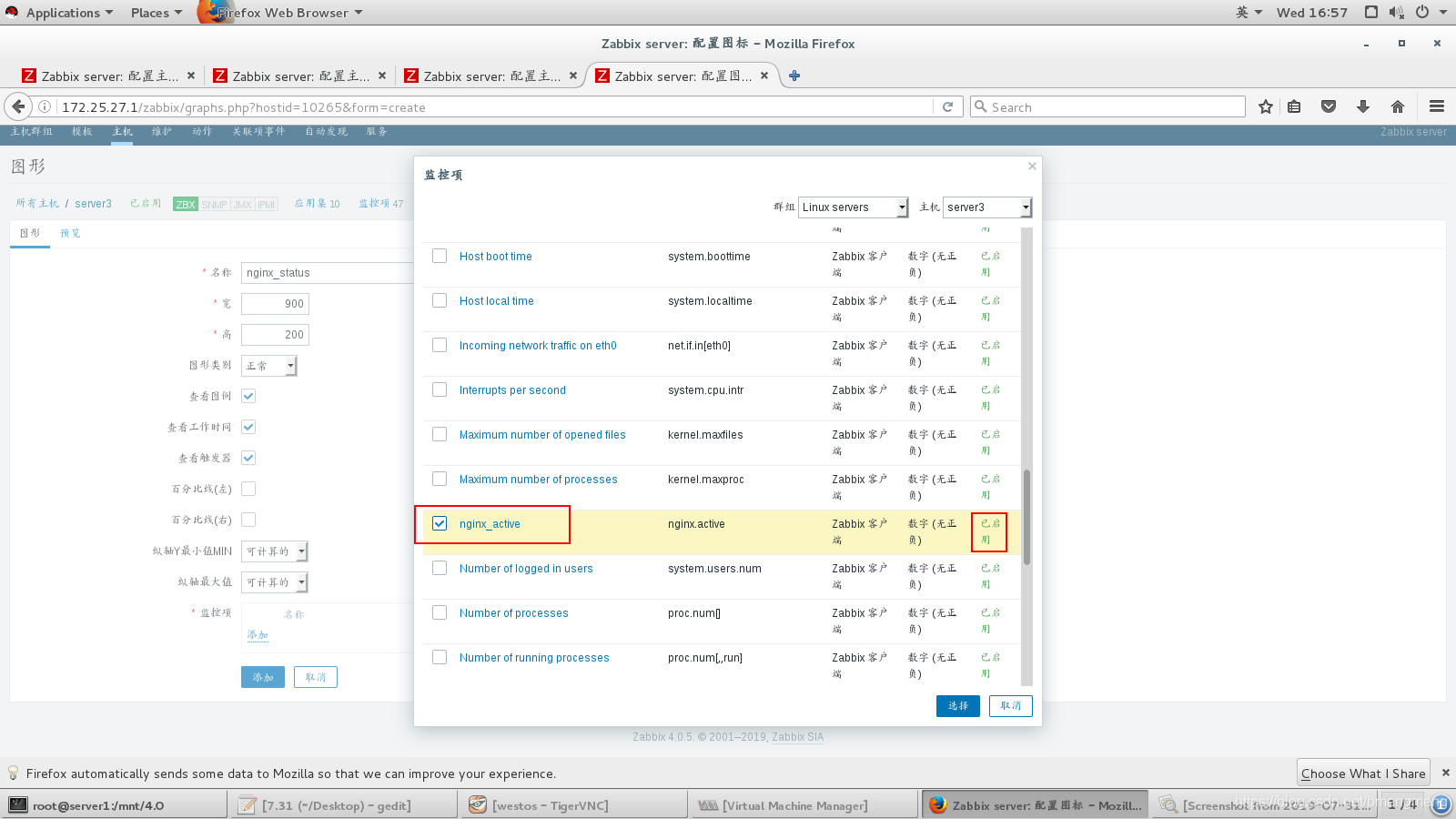Check the Host local time checkbox
The height and width of the screenshot is (819, 1456).
click(x=440, y=300)
